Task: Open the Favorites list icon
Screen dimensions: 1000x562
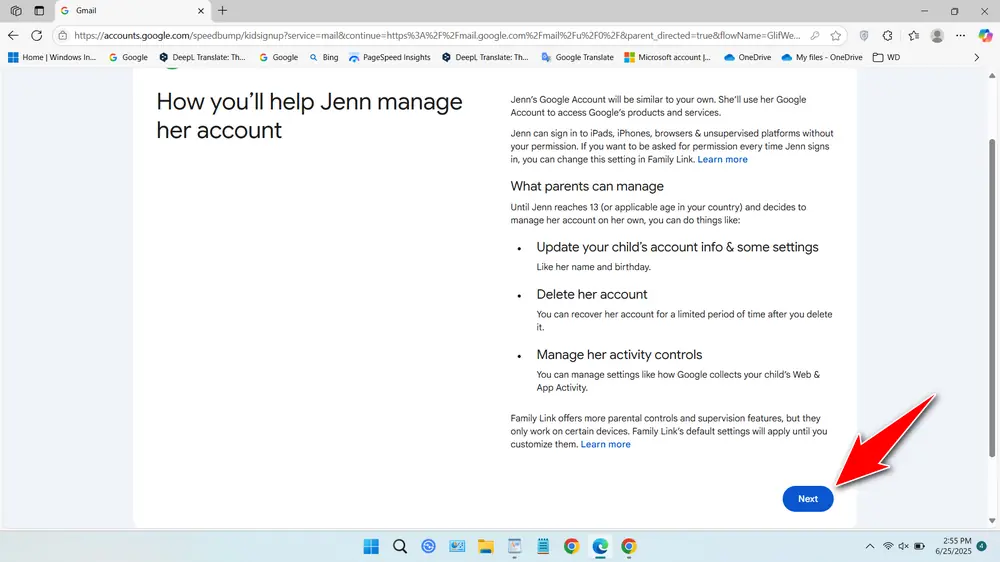Action: point(913,36)
